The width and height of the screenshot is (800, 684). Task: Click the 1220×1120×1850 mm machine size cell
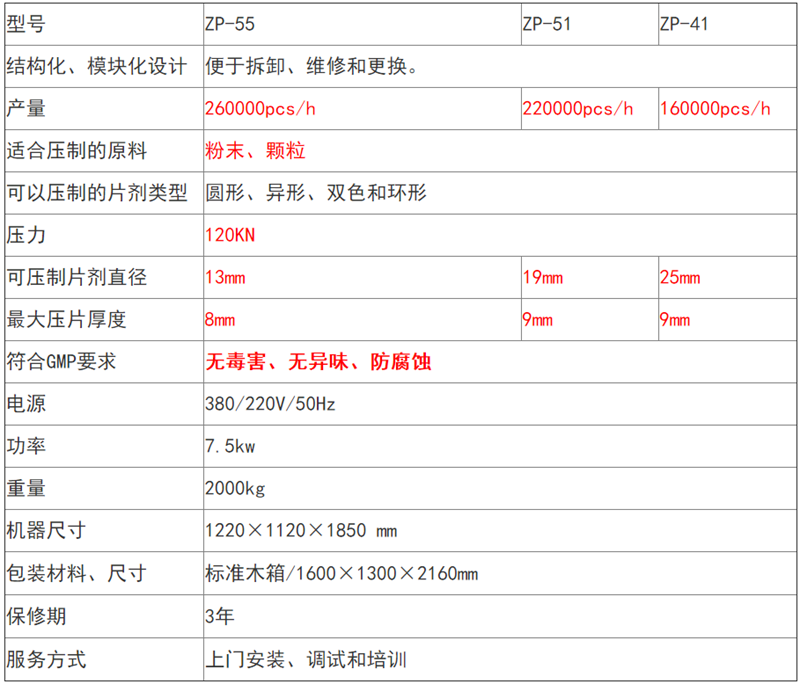tap(301, 531)
